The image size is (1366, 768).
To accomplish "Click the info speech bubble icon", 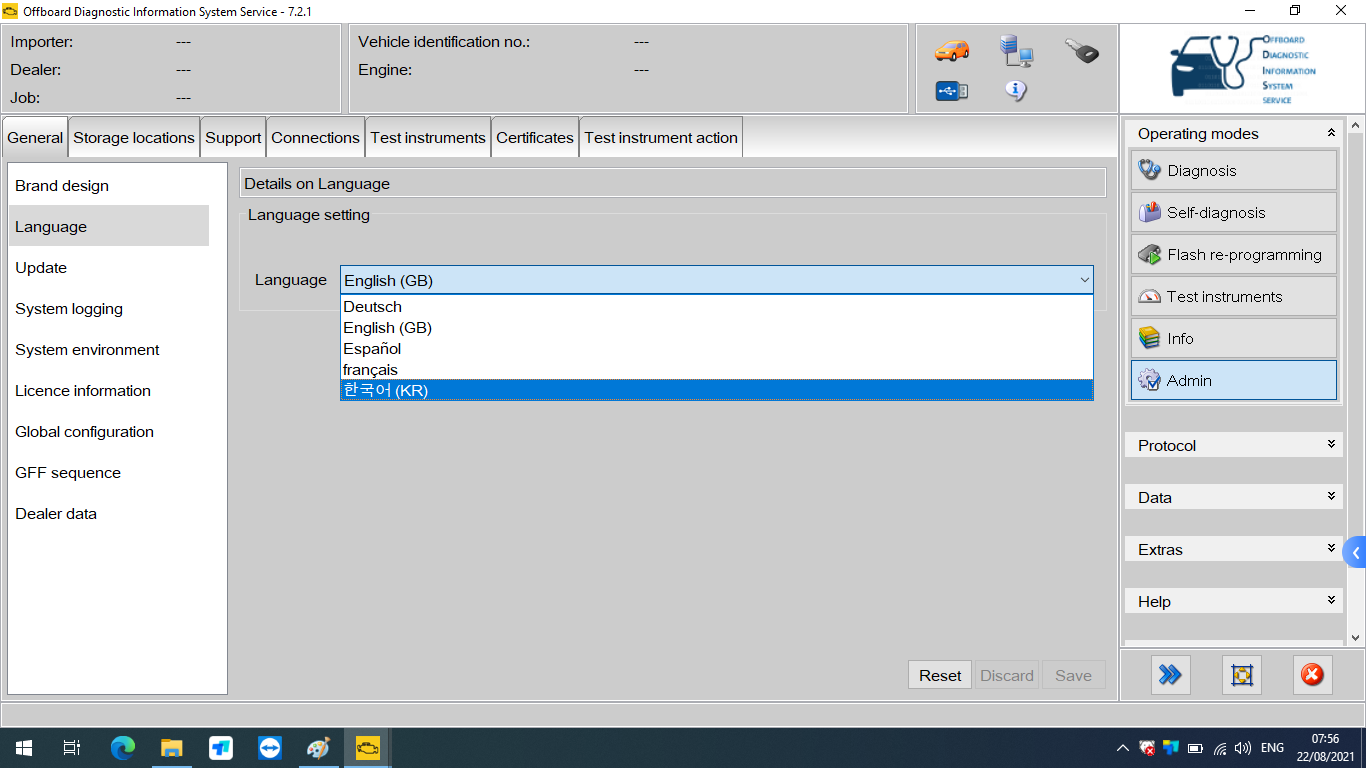I will [x=1016, y=91].
